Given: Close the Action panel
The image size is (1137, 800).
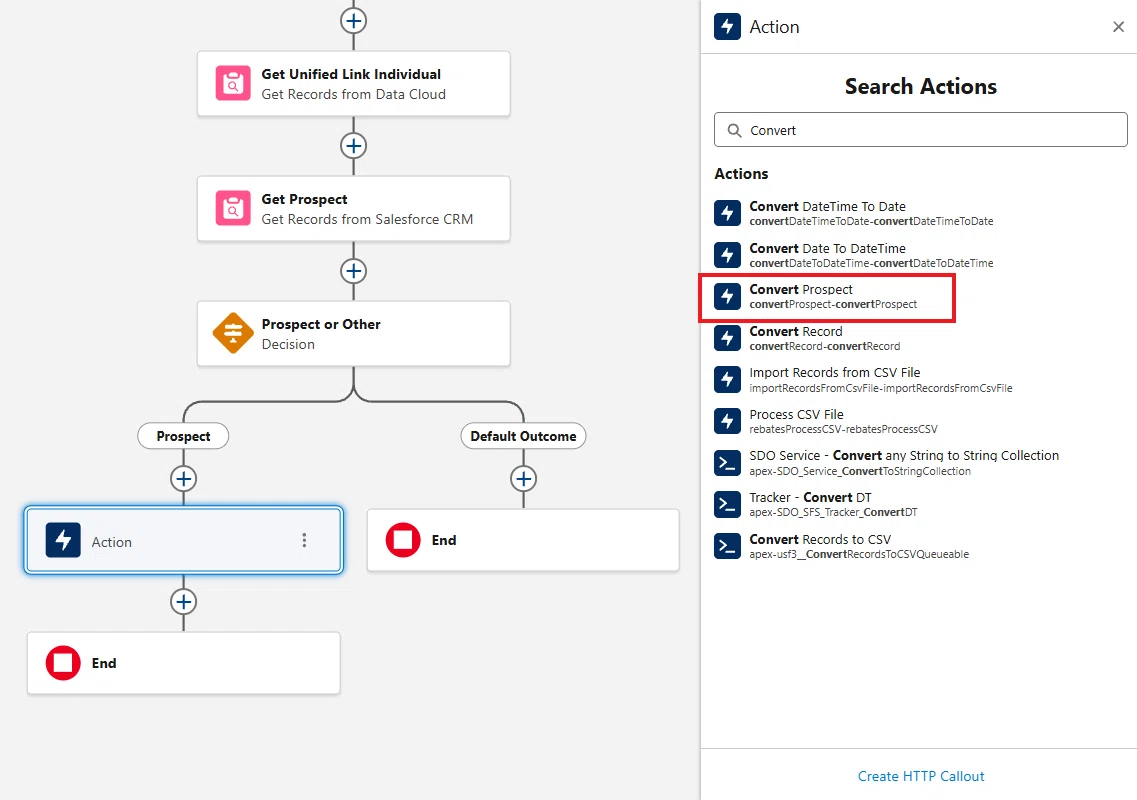Looking at the screenshot, I should pyautogui.click(x=1118, y=27).
